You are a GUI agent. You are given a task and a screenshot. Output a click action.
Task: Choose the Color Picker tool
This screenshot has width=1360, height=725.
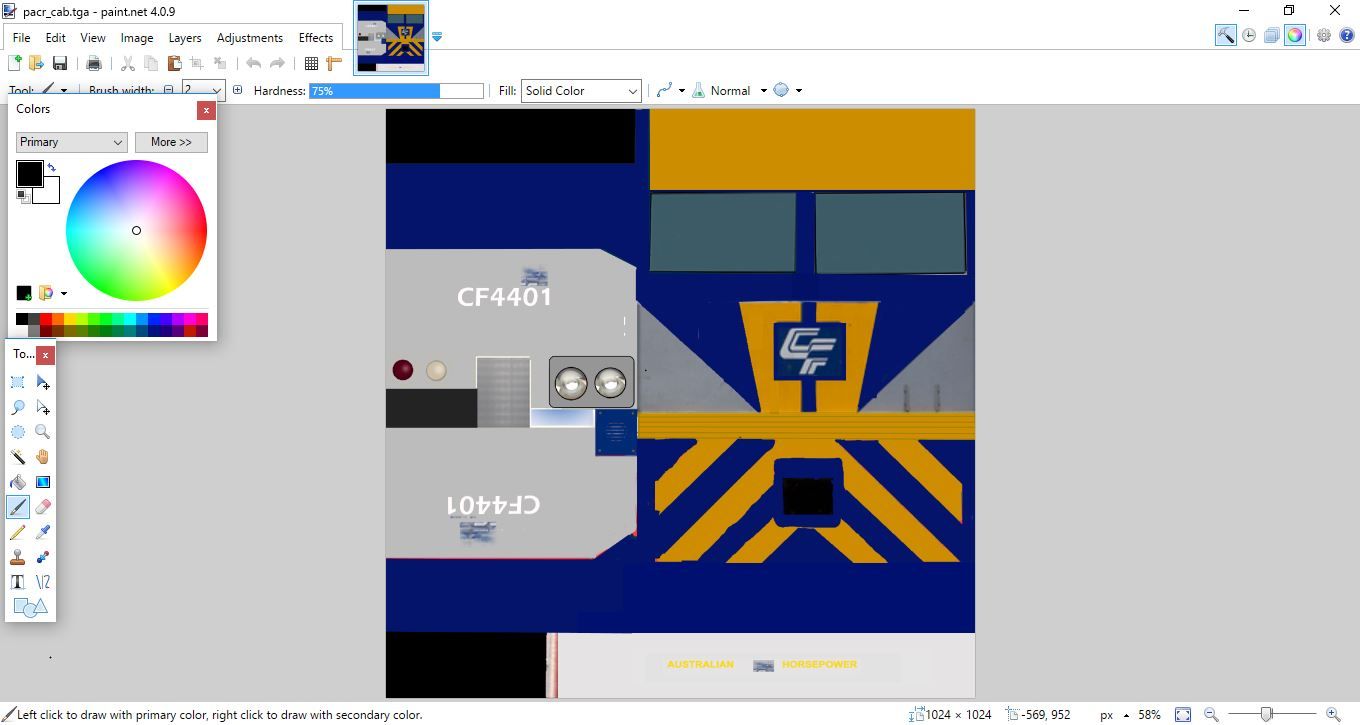coord(42,532)
